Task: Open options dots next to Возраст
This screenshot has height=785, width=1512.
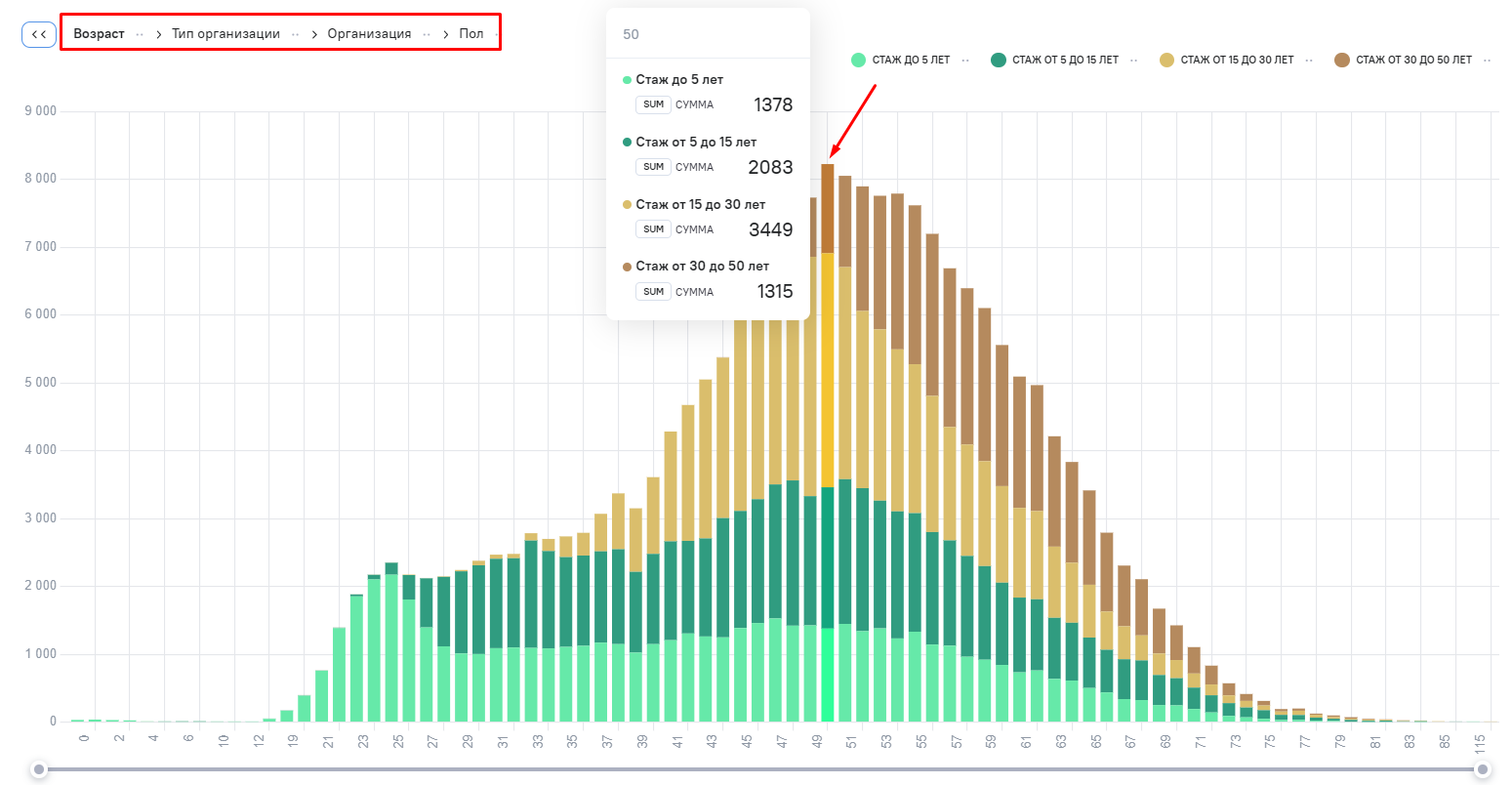Action: click(x=140, y=34)
